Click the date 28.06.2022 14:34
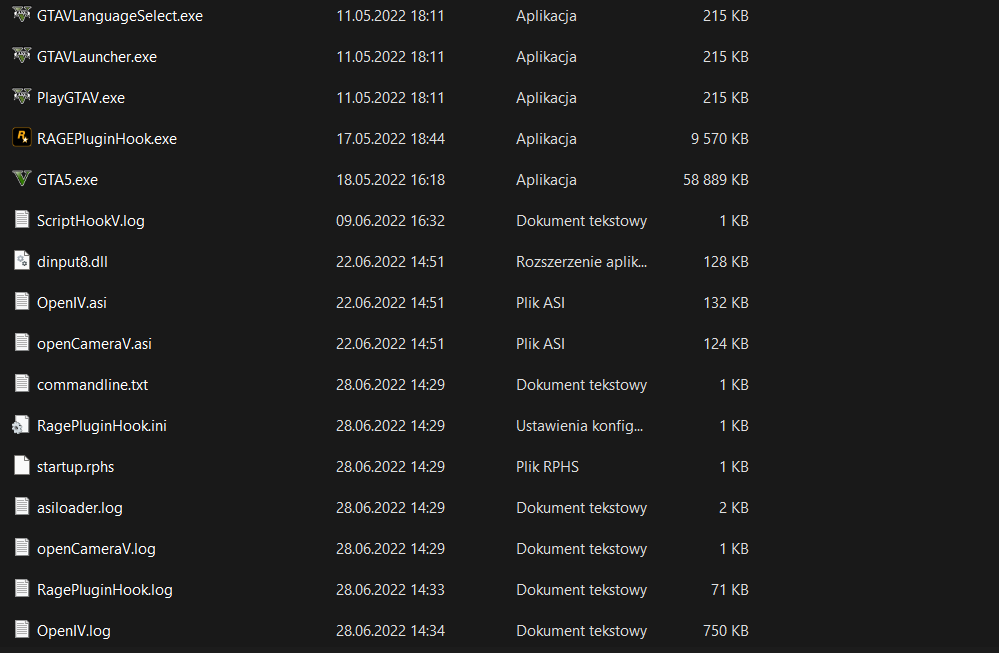Viewport: 999px width, 653px height. [391, 631]
